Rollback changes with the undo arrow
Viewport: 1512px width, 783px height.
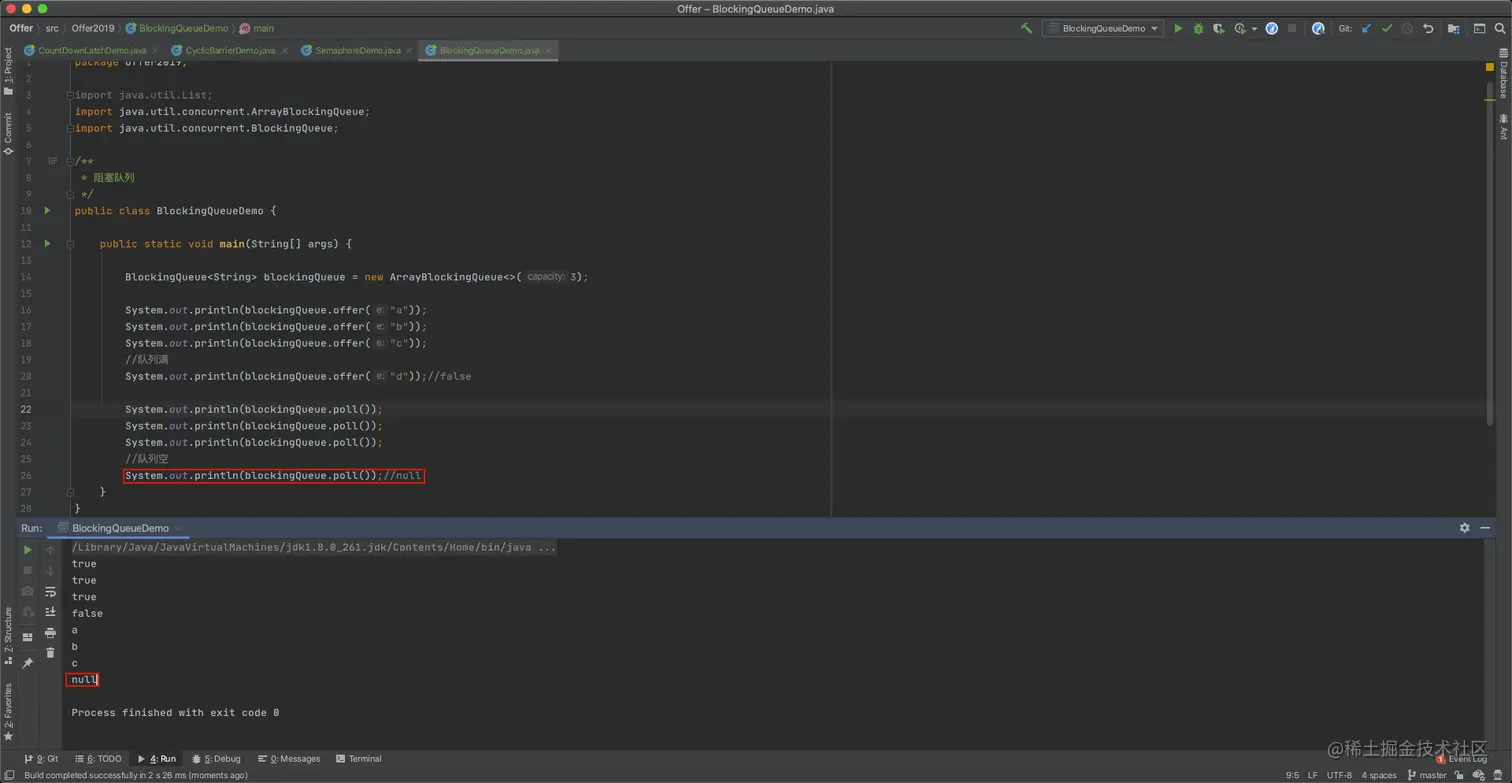click(x=1428, y=28)
